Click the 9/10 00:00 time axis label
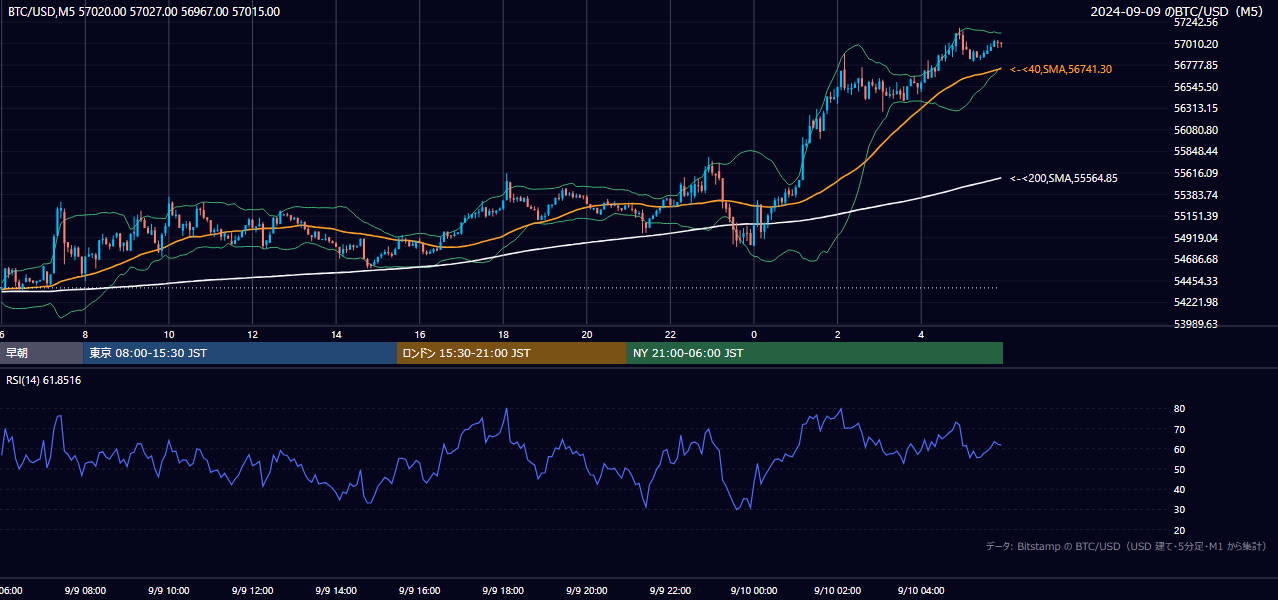 [x=754, y=591]
